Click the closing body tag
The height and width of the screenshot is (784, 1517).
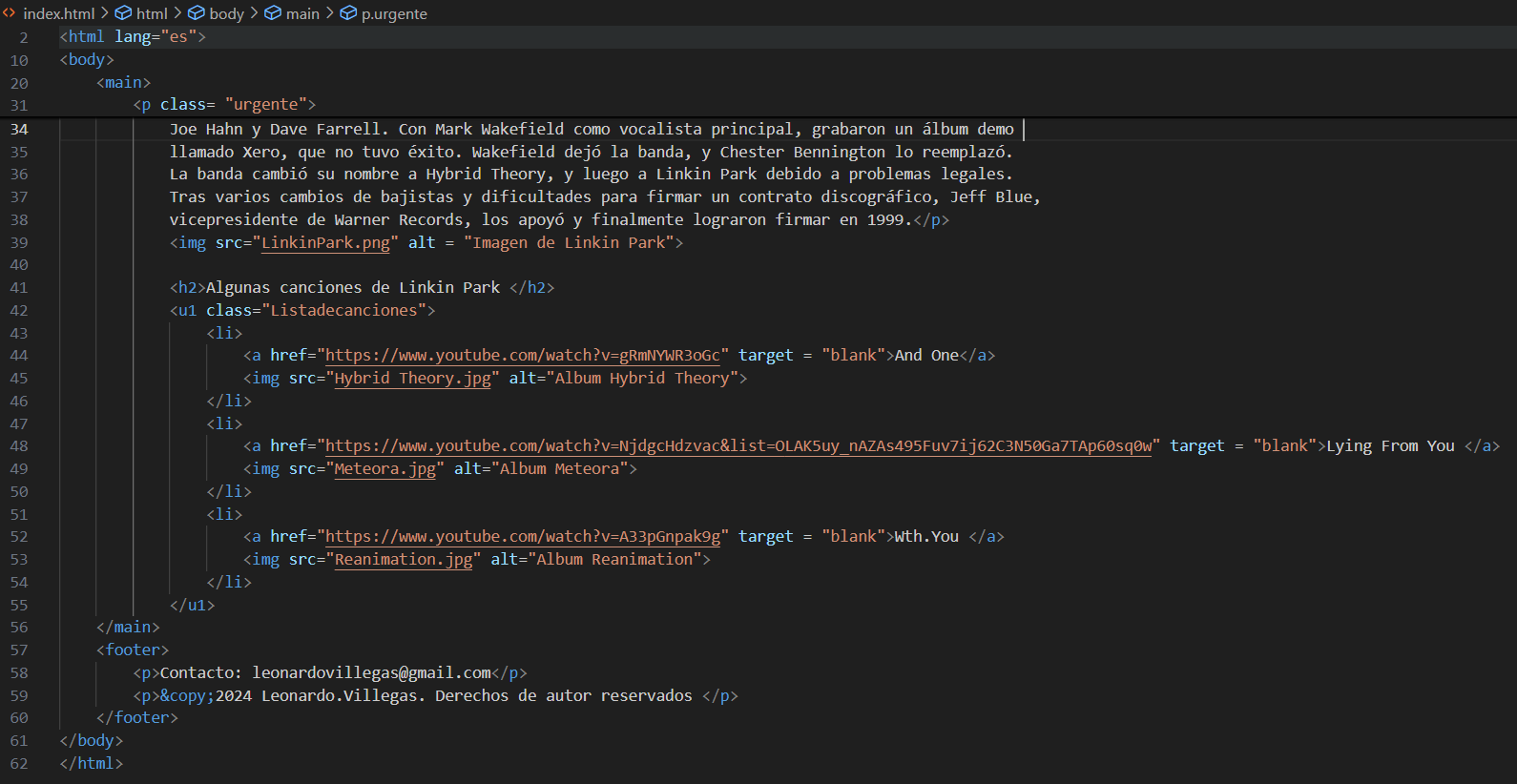click(92, 741)
